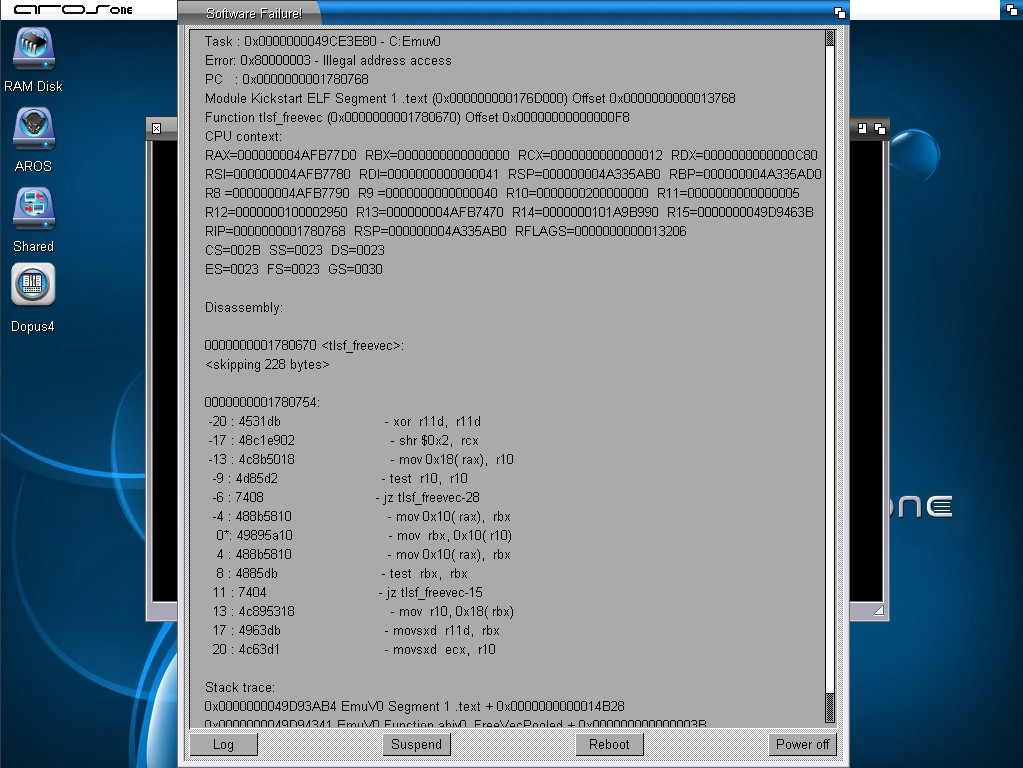Click the Software Failure window depth gadget
The width and height of the screenshot is (1023, 768).
coord(840,13)
